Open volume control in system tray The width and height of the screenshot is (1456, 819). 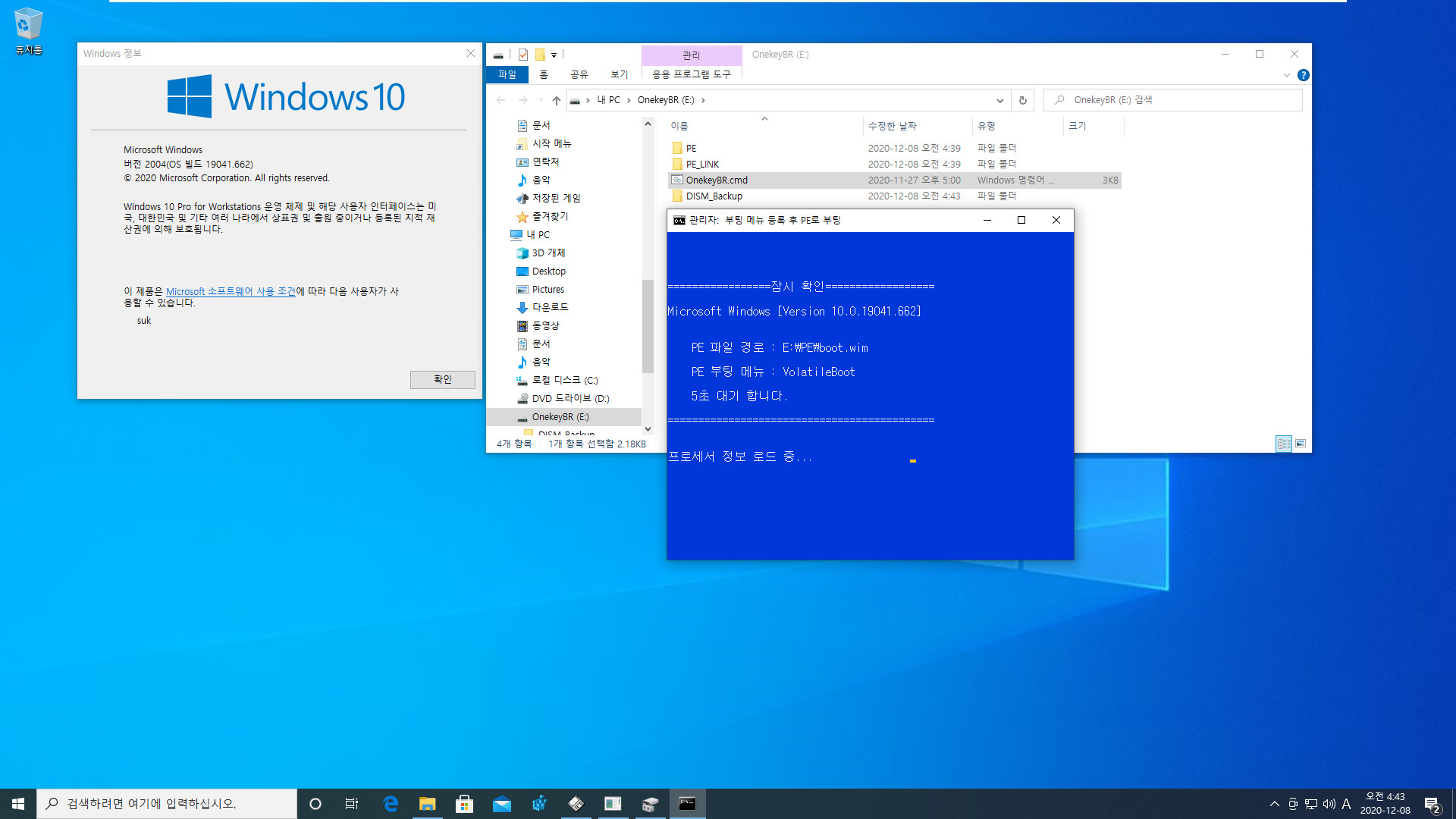[x=1329, y=804]
